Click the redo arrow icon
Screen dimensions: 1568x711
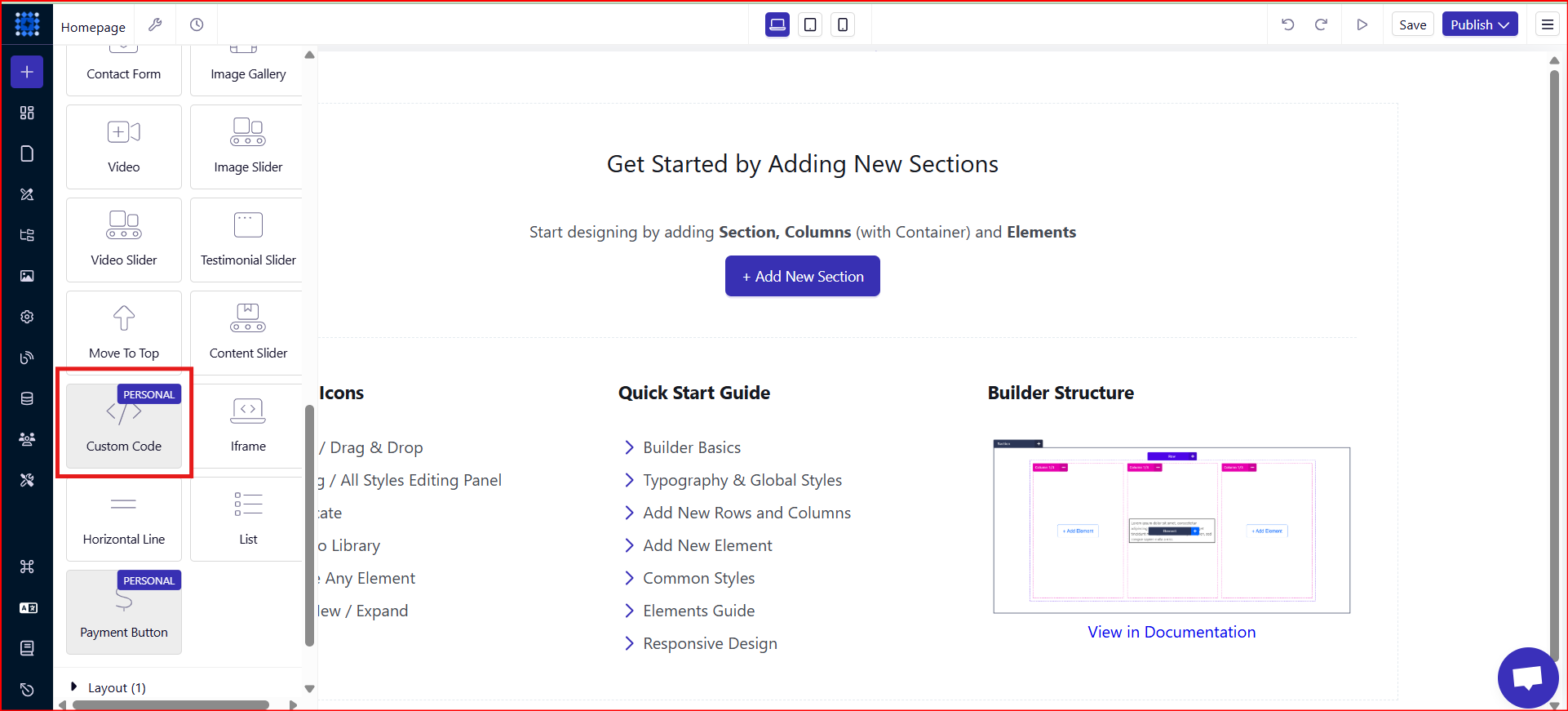pos(1321,24)
